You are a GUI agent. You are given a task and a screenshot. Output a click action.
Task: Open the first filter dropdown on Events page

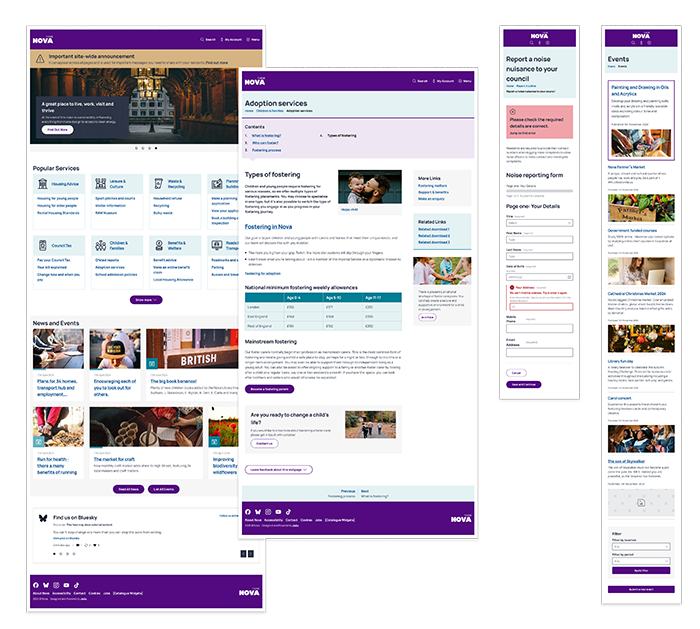pos(641,546)
